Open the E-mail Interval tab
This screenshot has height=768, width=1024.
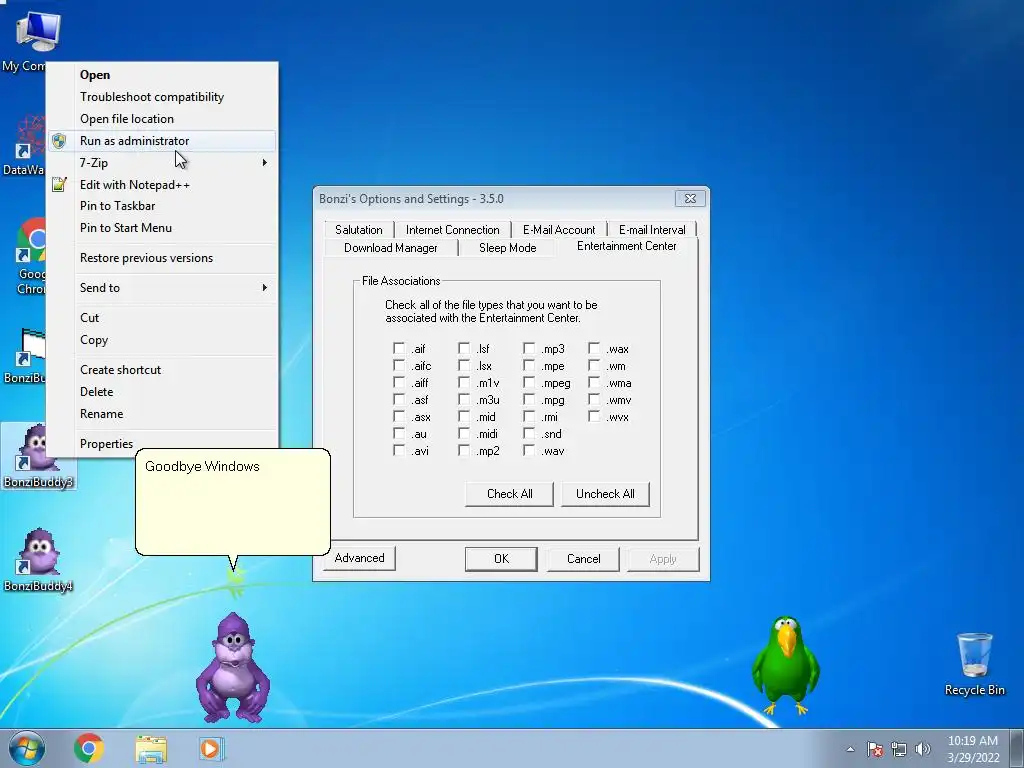[x=652, y=230]
